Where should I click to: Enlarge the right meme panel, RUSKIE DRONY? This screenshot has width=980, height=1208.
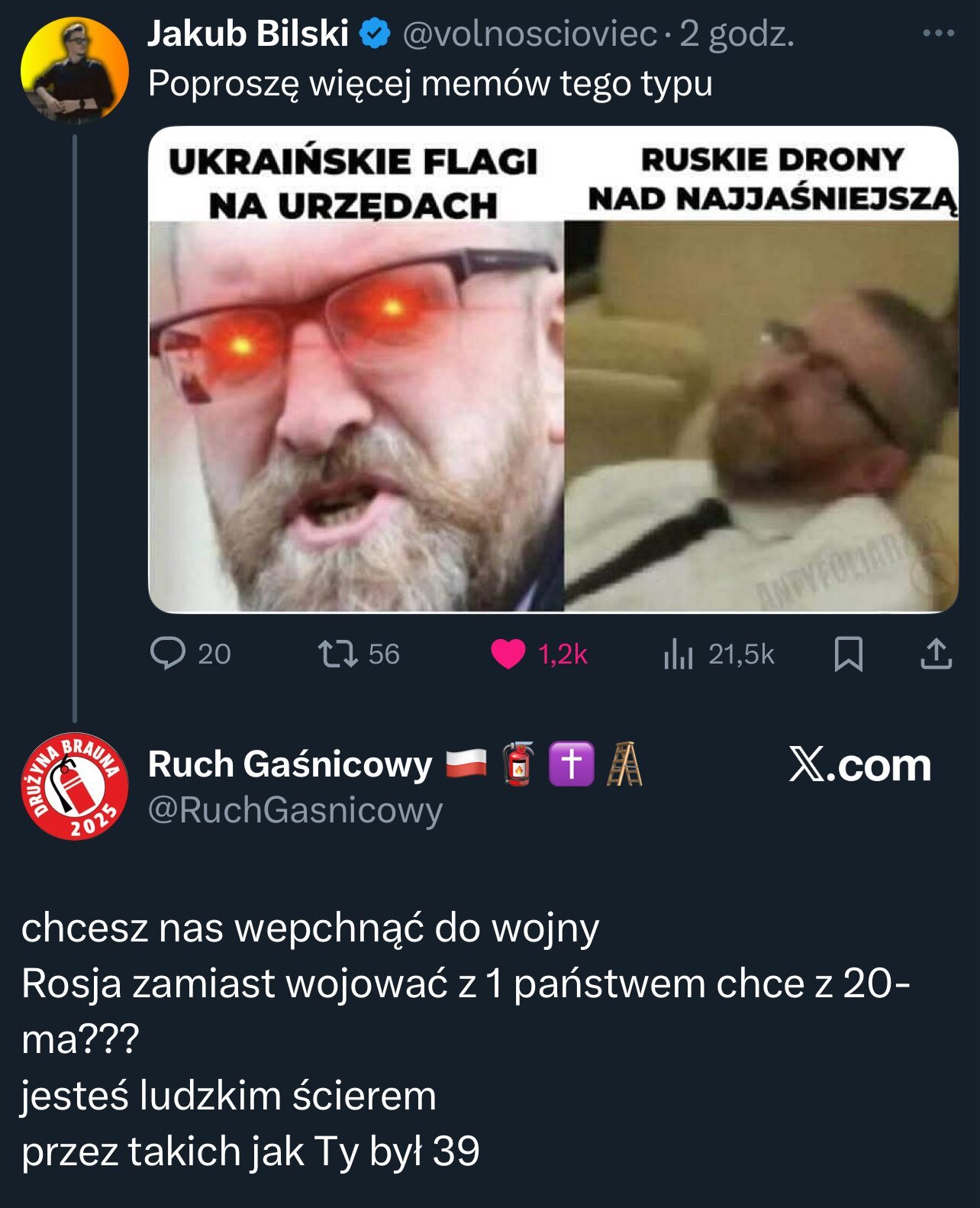point(761,370)
